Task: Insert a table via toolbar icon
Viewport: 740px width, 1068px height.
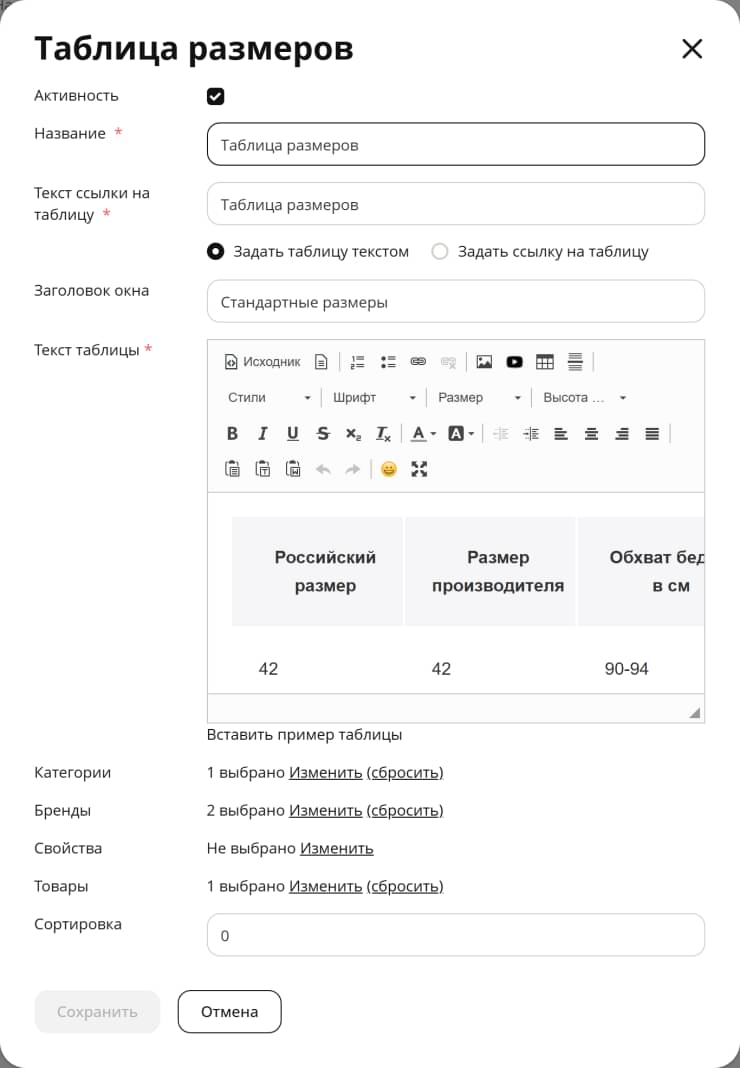Action: (544, 362)
